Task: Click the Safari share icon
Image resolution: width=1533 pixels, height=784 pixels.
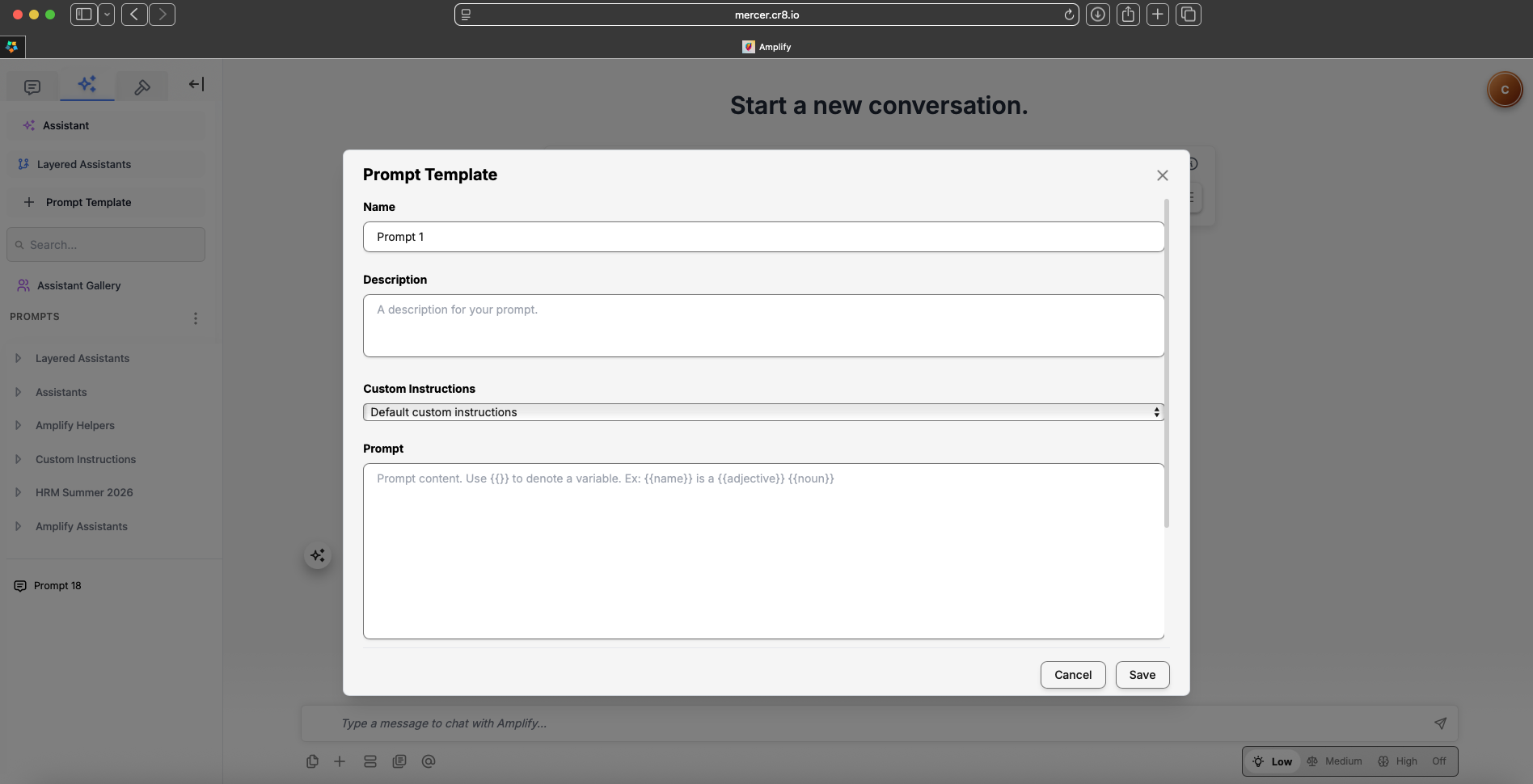Action: pos(1128,15)
